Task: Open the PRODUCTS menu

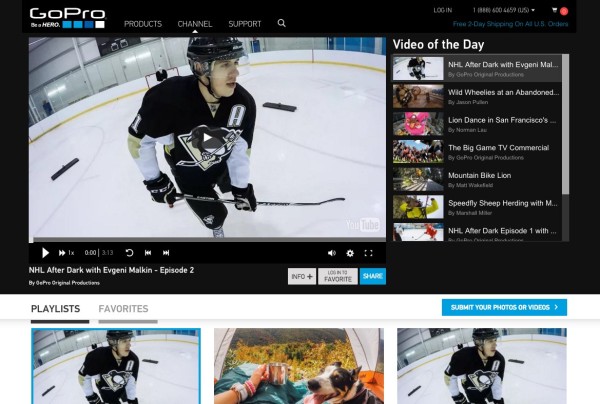Action: pos(143,24)
